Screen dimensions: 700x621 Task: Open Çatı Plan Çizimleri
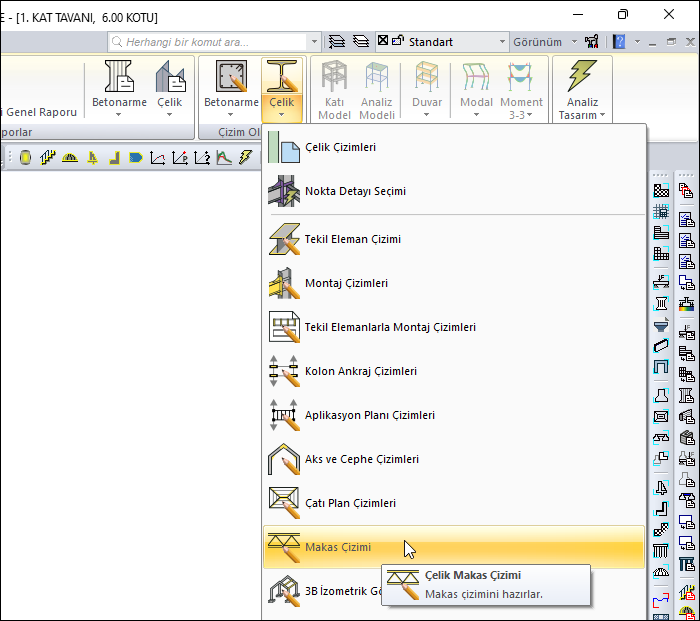pyautogui.click(x=454, y=503)
